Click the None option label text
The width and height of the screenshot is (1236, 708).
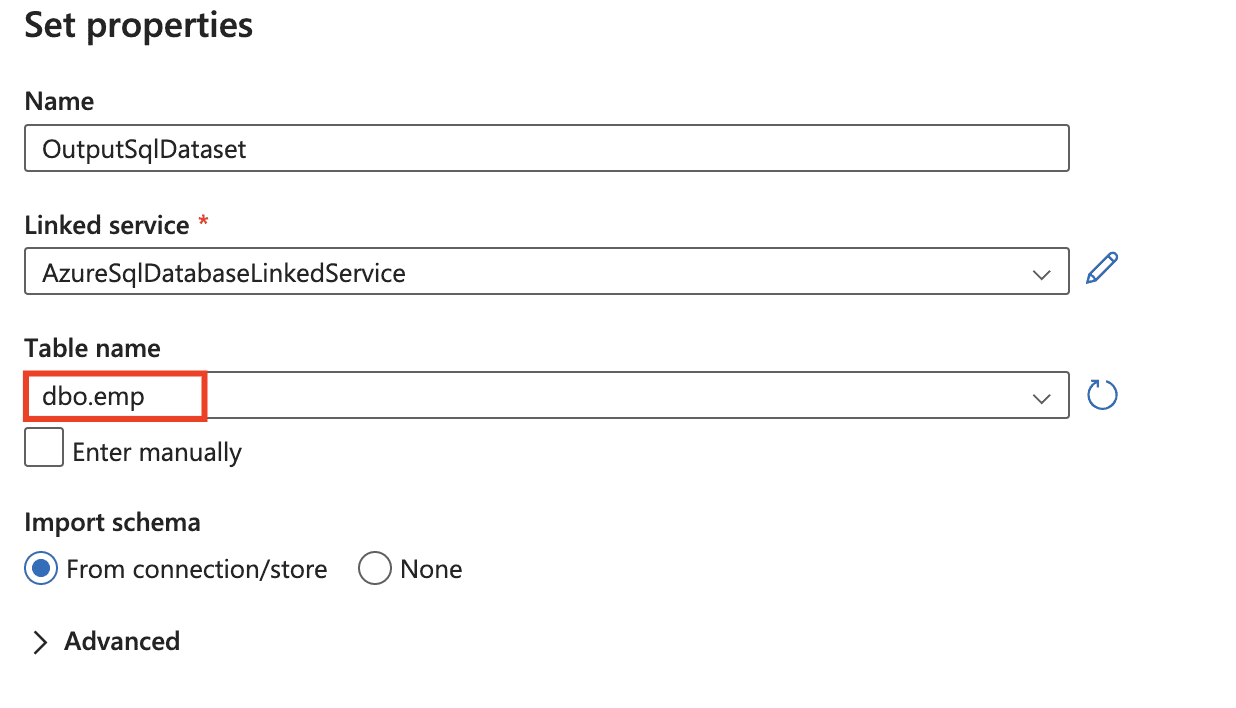coord(431,570)
